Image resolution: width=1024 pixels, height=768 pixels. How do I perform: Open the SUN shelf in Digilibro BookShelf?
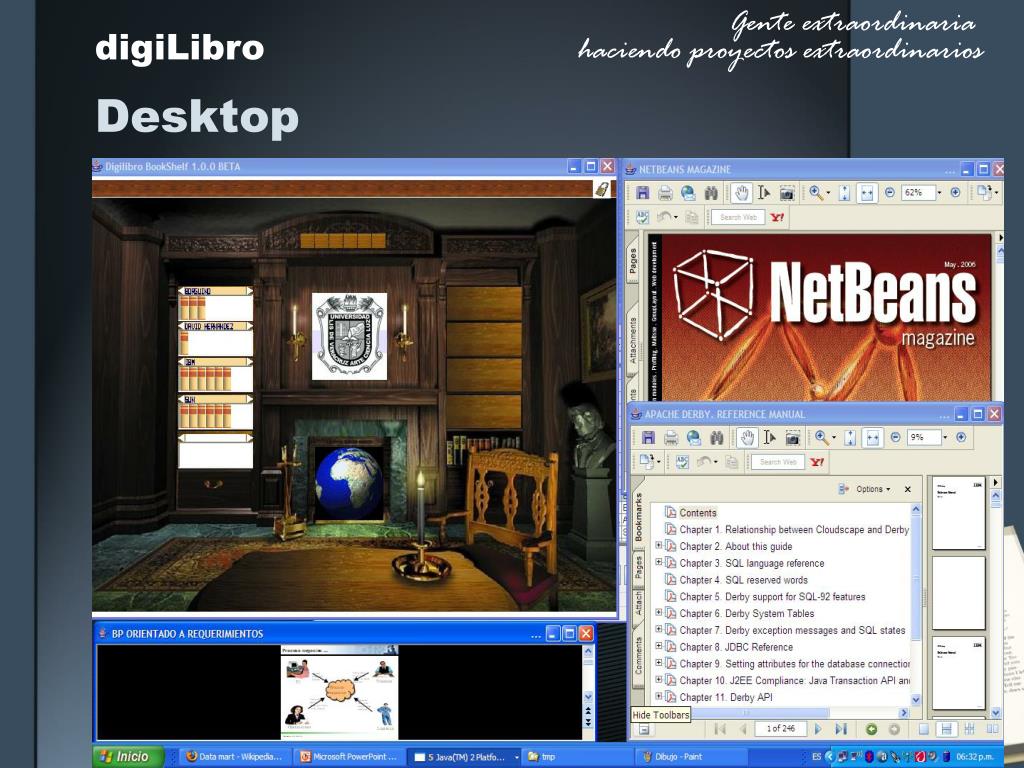[215, 412]
